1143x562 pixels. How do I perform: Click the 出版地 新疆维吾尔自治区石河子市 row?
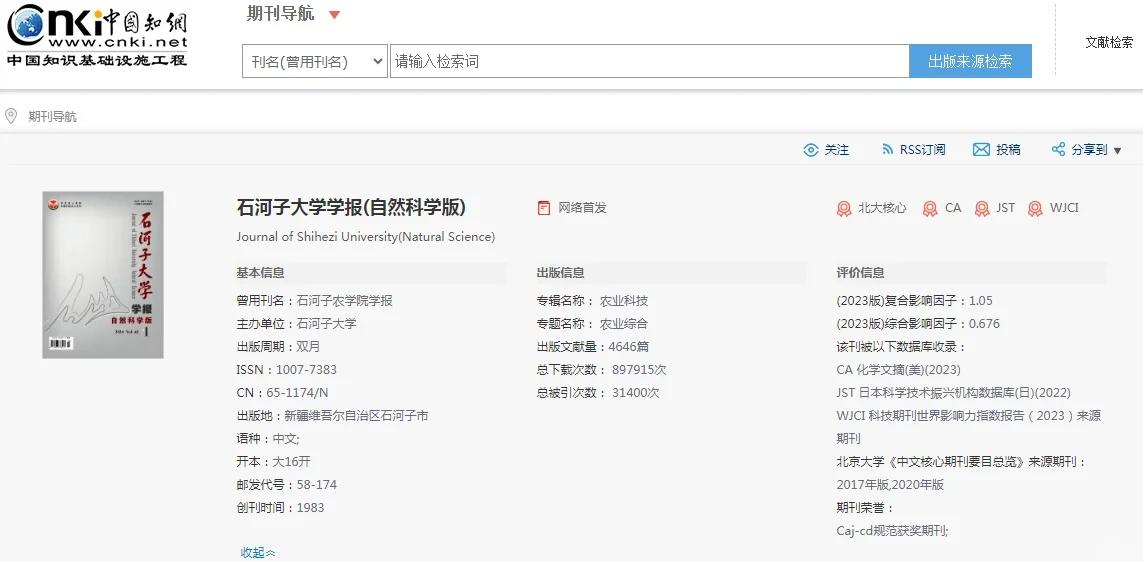click(332, 415)
